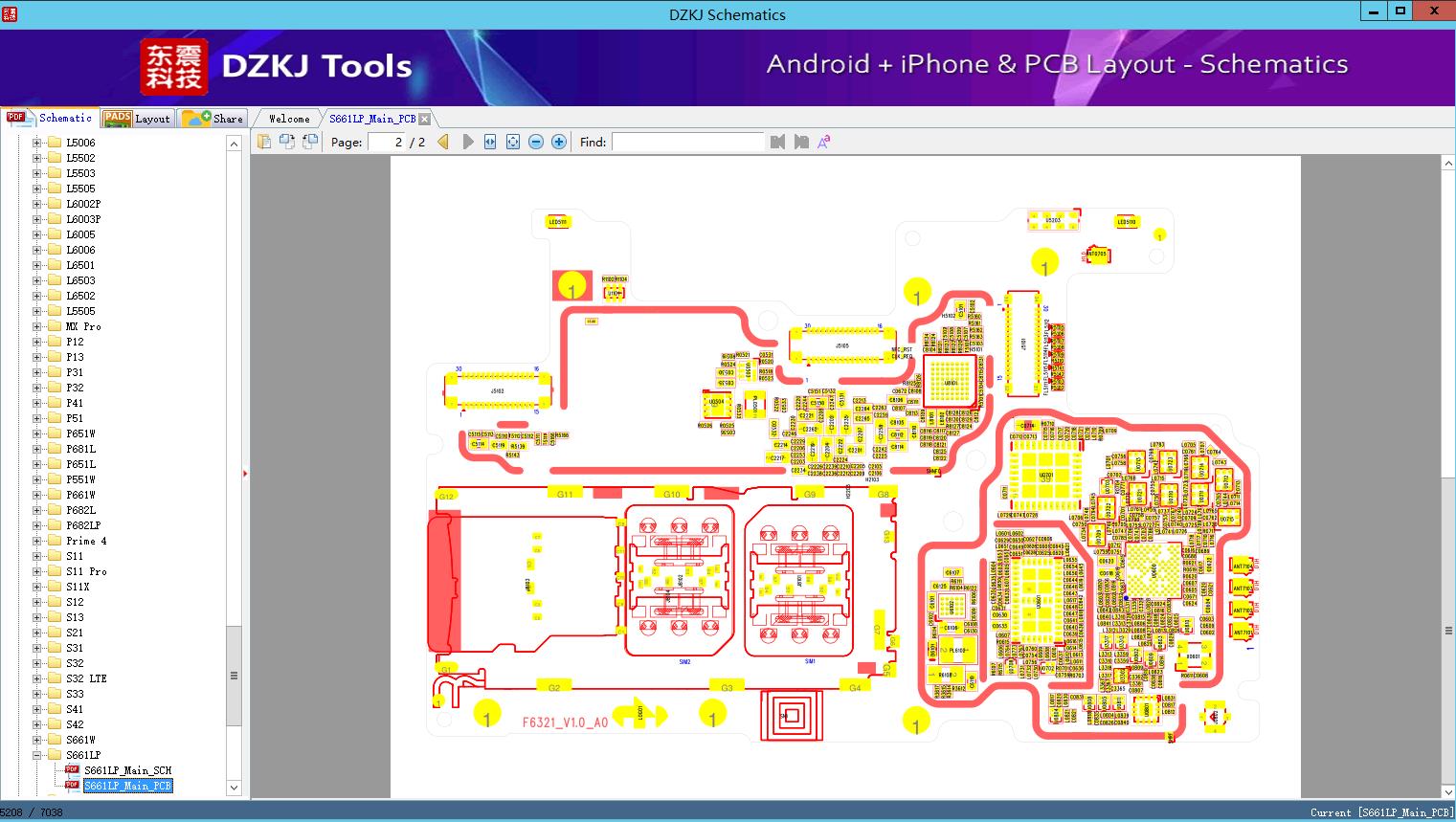
Task: Open the Share tab
Action: [x=213, y=119]
